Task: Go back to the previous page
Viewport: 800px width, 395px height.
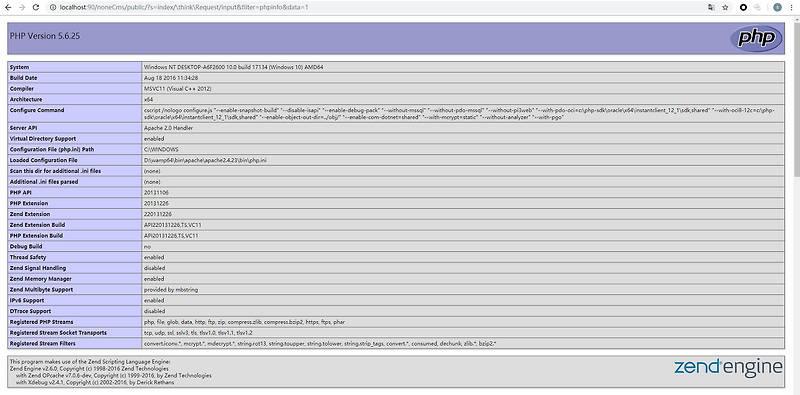Action: [x=8, y=7]
